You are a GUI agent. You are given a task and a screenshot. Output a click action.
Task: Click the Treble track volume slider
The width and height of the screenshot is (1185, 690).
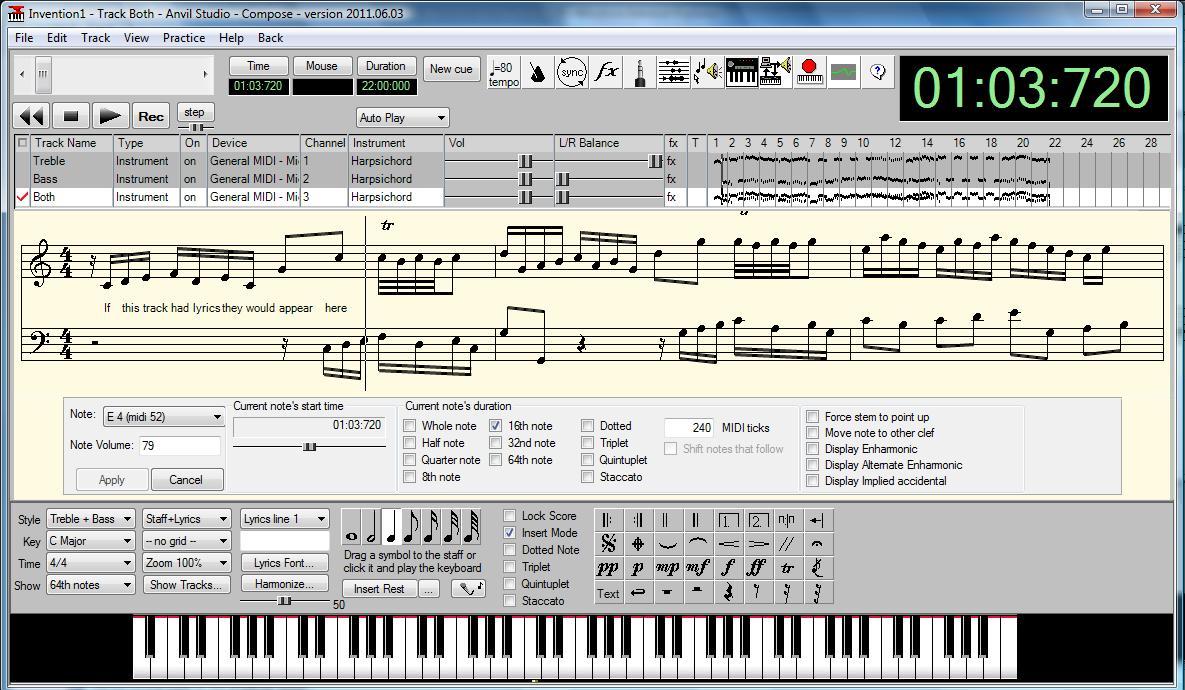pos(525,161)
